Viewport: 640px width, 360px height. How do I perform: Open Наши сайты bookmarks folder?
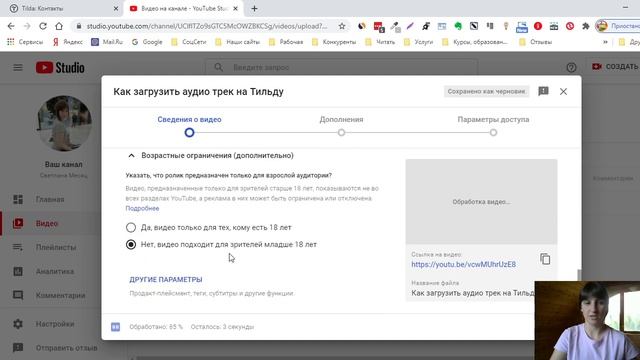coord(238,42)
